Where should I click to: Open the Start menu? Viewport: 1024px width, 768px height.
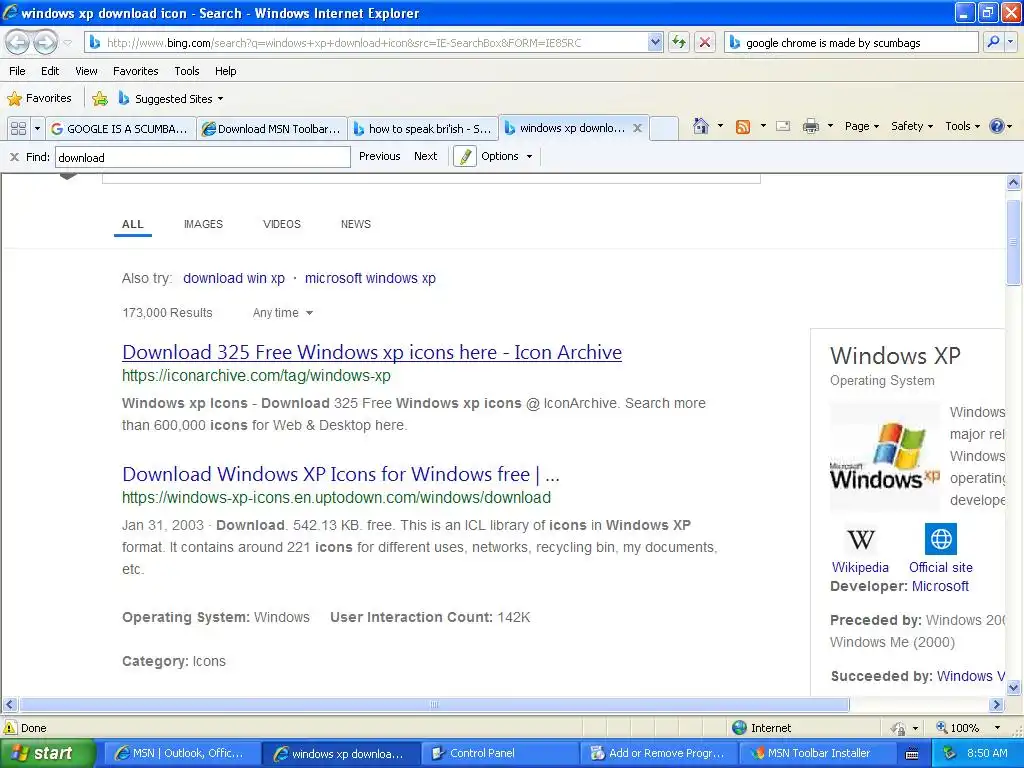pos(48,753)
